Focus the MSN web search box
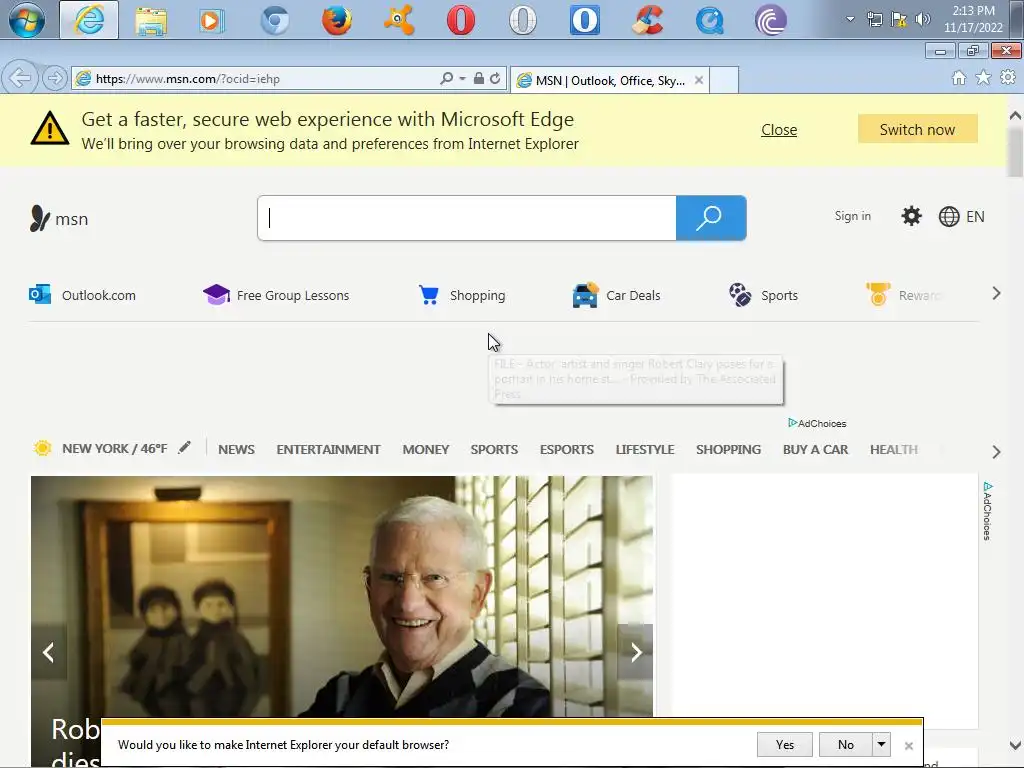Image resolution: width=1024 pixels, height=768 pixels. pyautogui.click(x=467, y=218)
